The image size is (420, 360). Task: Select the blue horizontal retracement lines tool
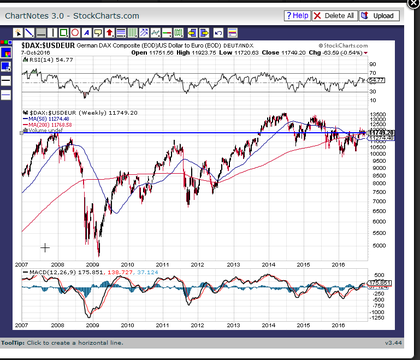point(121,33)
